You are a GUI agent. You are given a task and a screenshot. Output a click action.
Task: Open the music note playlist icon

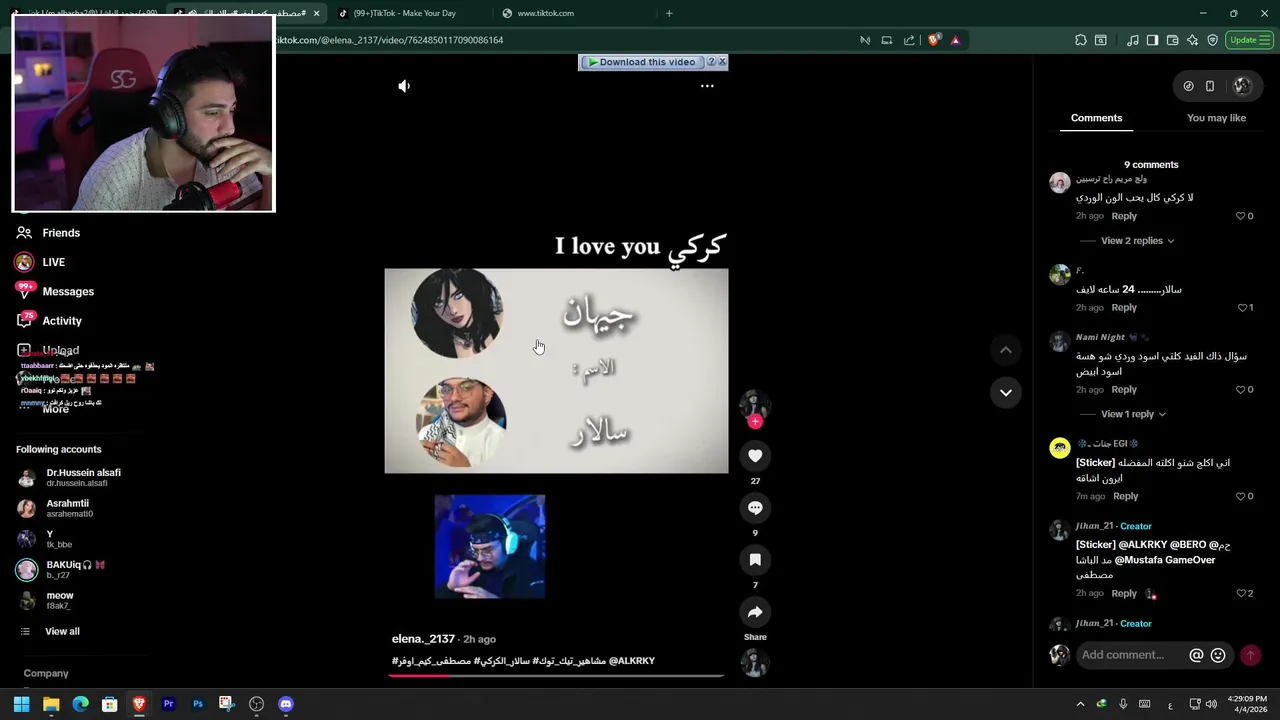tap(1132, 40)
